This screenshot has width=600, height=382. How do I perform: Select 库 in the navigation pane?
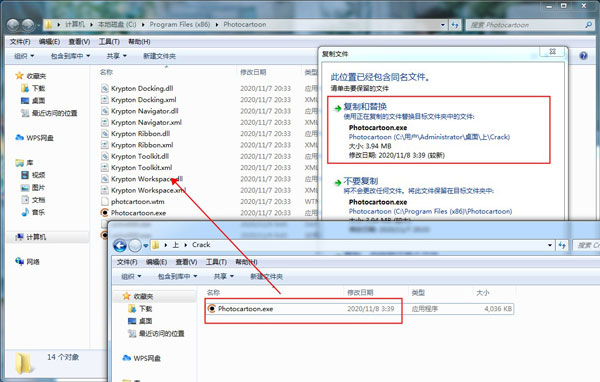point(24,163)
